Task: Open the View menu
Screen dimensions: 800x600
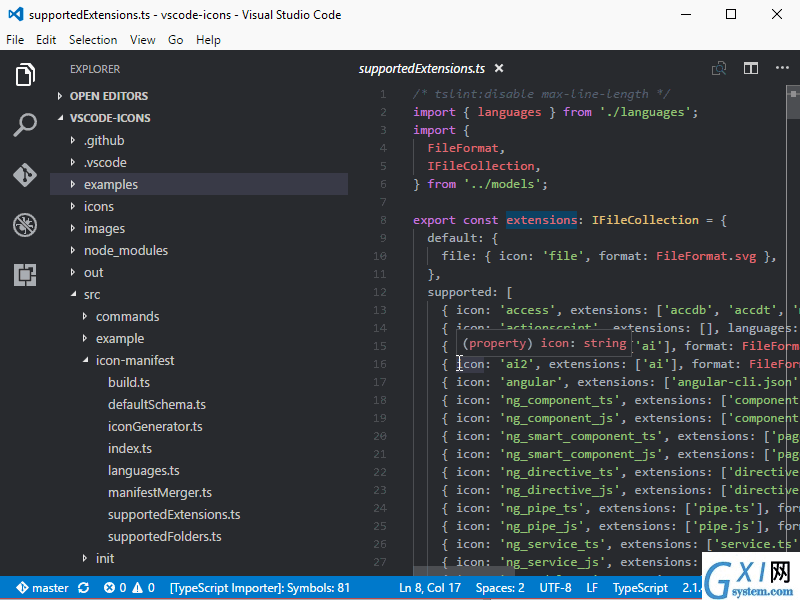Action: pyautogui.click(x=142, y=40)
